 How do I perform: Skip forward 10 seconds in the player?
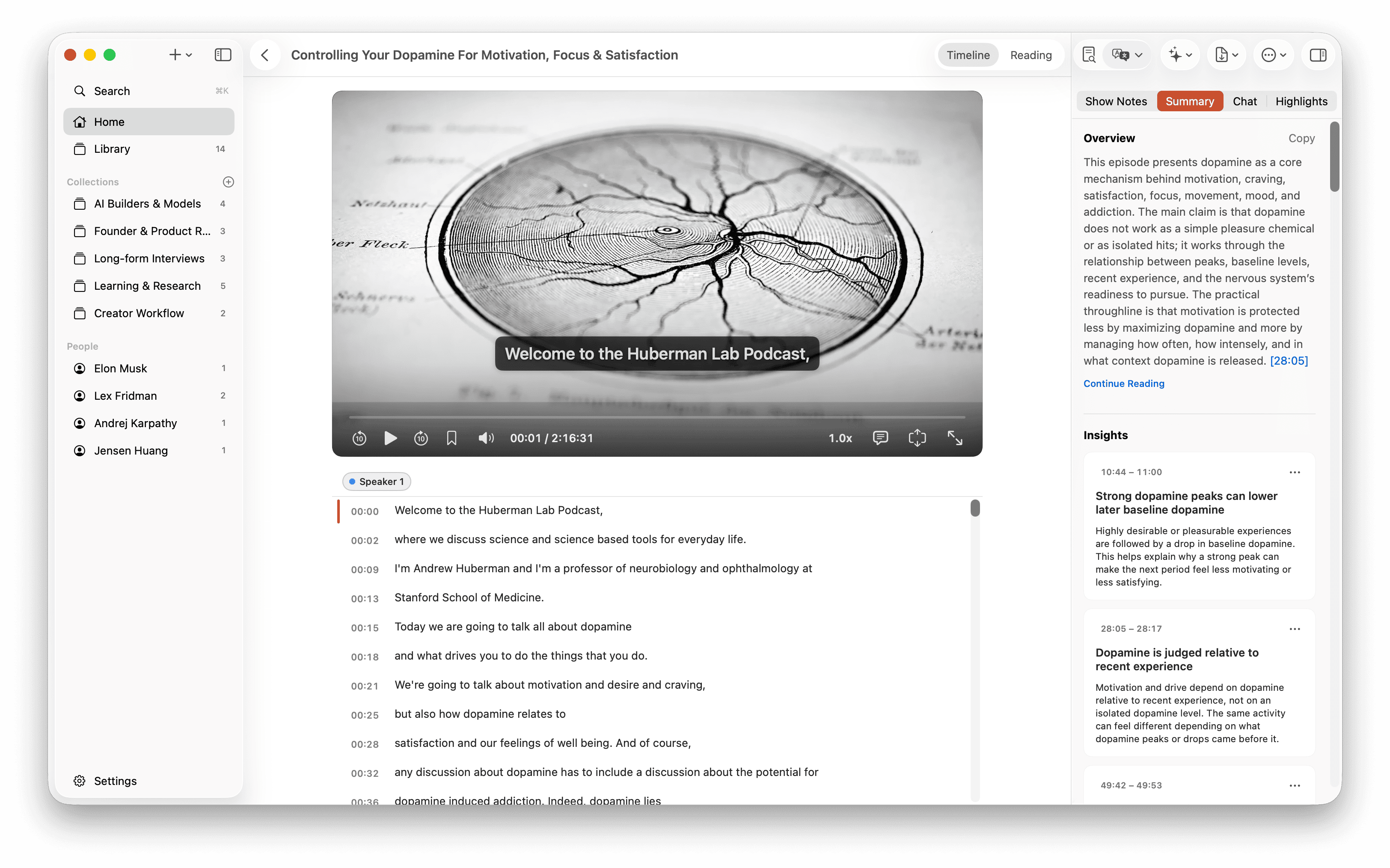(421, 438)
